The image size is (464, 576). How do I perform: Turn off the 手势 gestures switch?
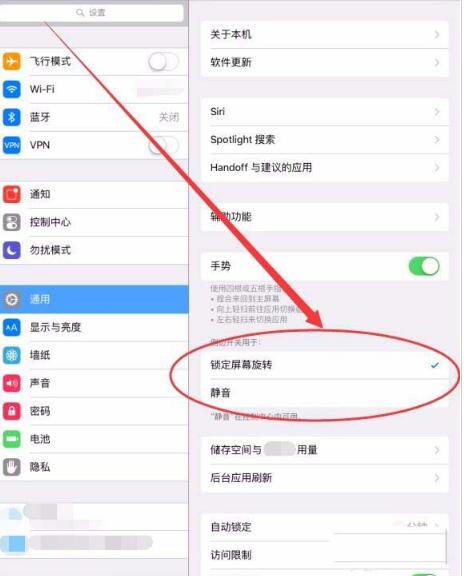click(424, 266)
